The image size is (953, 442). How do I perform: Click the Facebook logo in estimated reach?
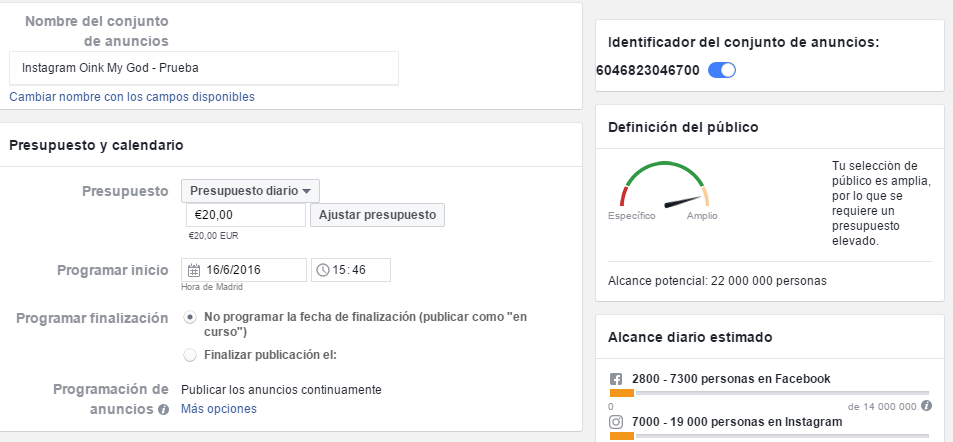(616, 379)
